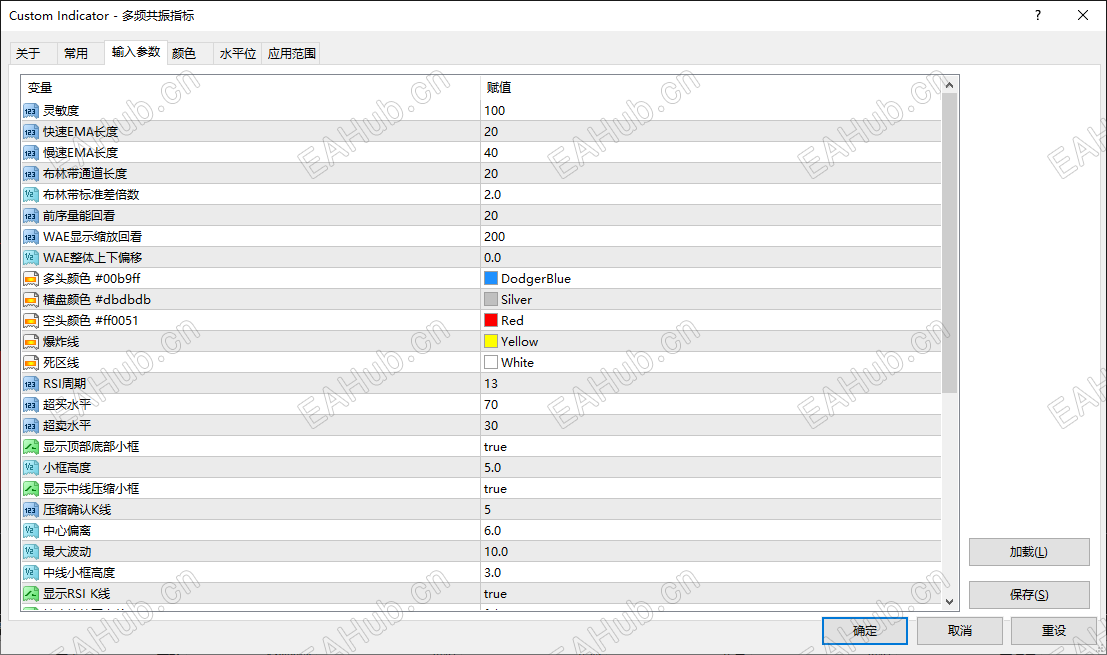Click the 小框高度 value 5.0

pos(493,468)
